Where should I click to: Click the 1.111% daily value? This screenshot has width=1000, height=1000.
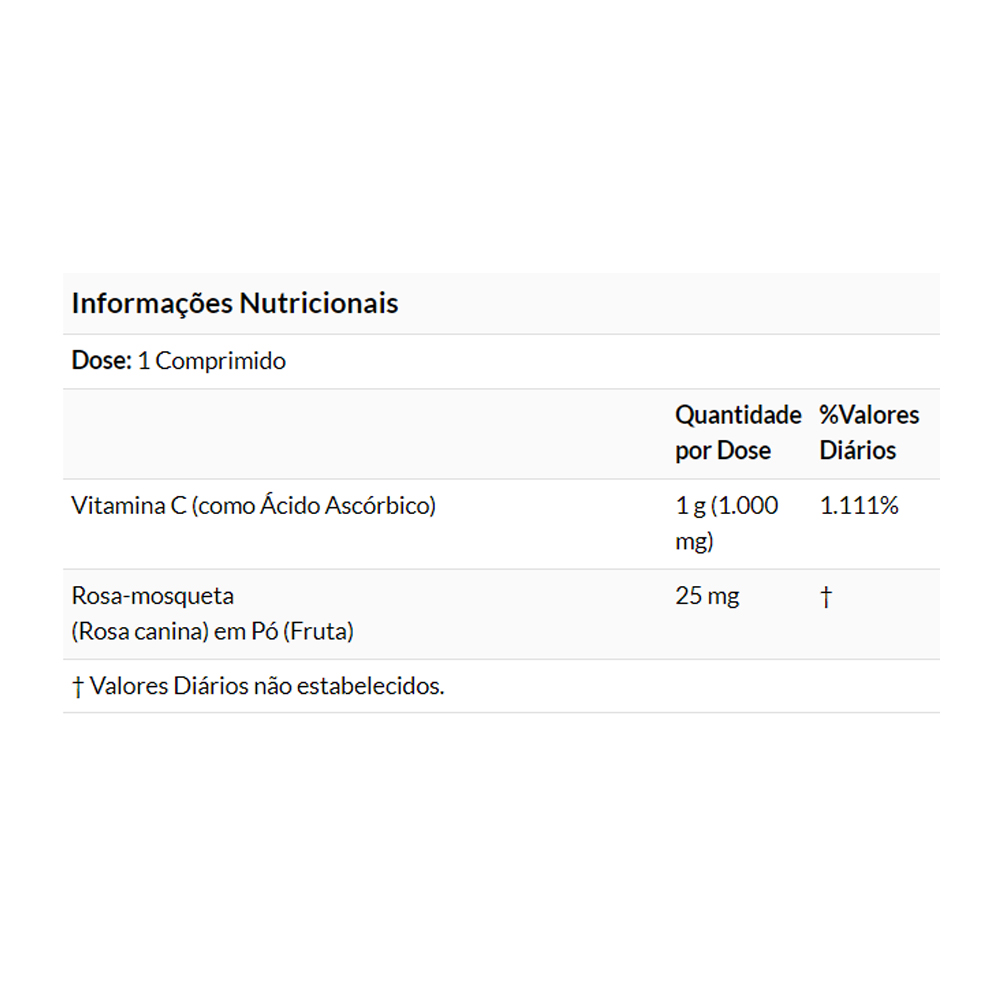coord(859,506)
